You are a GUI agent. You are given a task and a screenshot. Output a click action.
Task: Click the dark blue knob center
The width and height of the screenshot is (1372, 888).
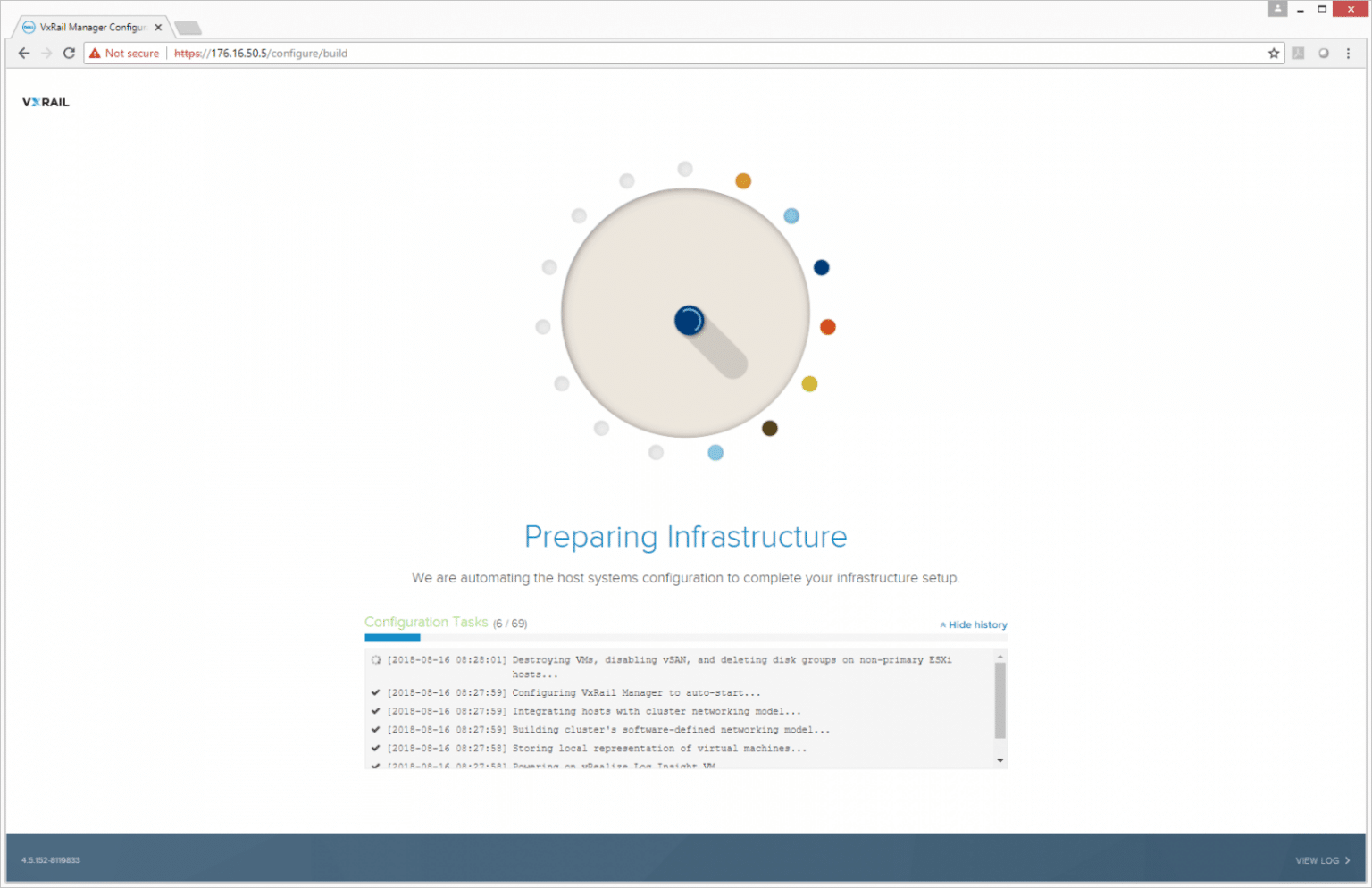coord(689,320)
